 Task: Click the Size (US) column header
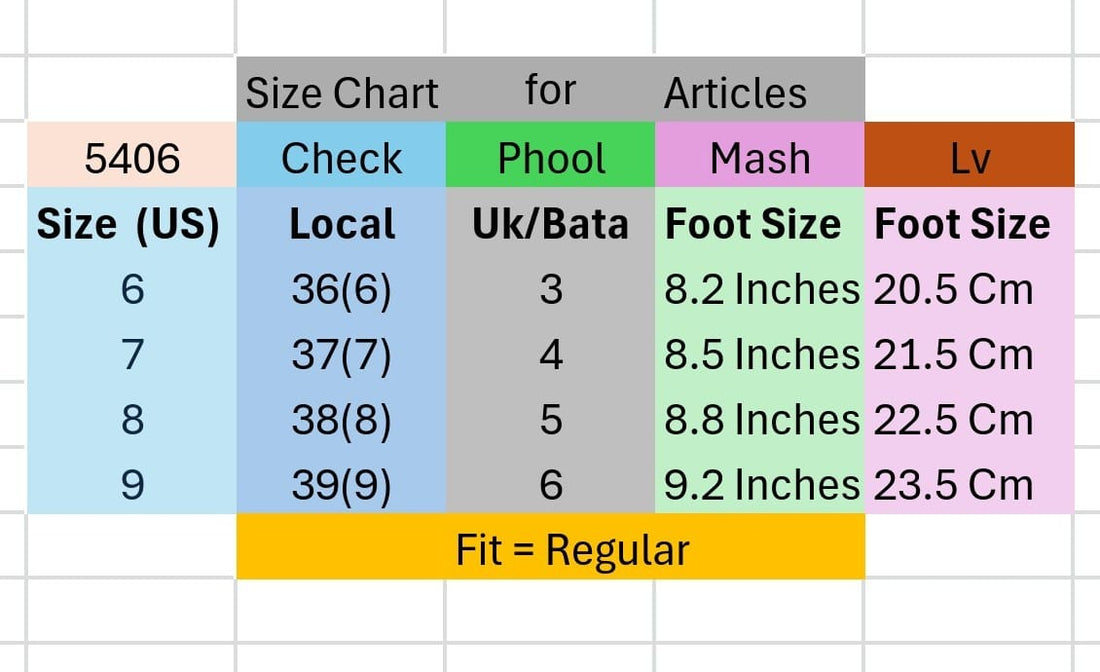coord(128,225)
